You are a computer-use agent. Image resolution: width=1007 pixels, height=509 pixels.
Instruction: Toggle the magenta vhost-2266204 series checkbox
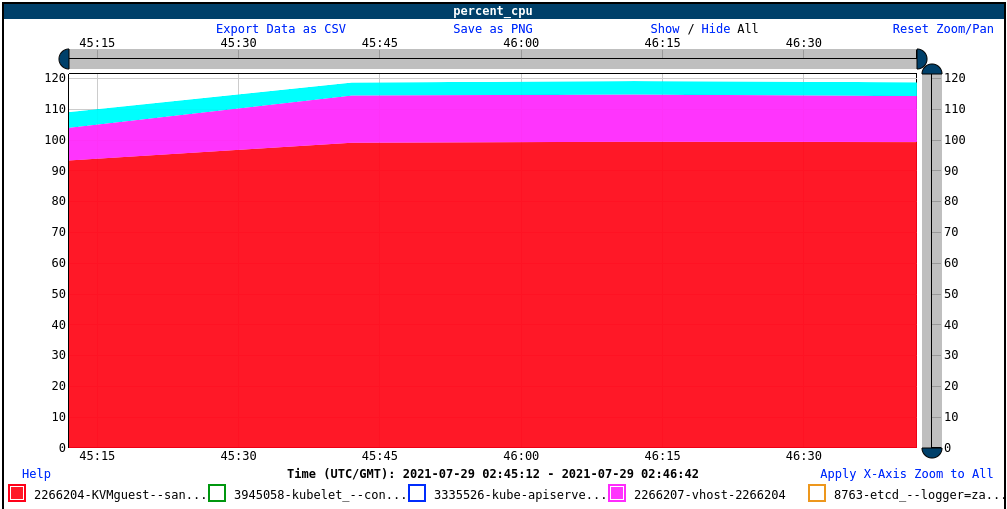(617, 493)
